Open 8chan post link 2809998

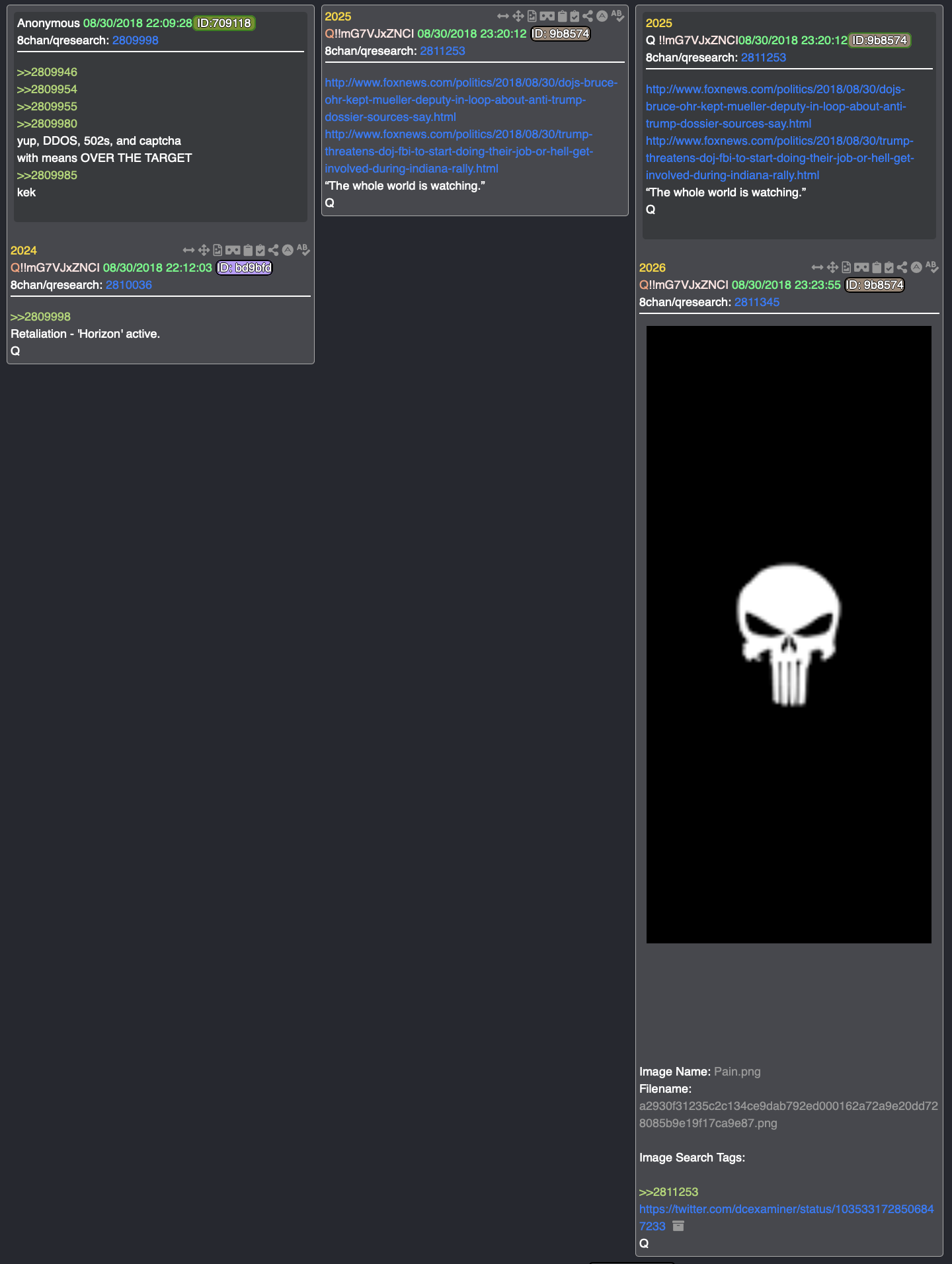[x=136, y=40]
